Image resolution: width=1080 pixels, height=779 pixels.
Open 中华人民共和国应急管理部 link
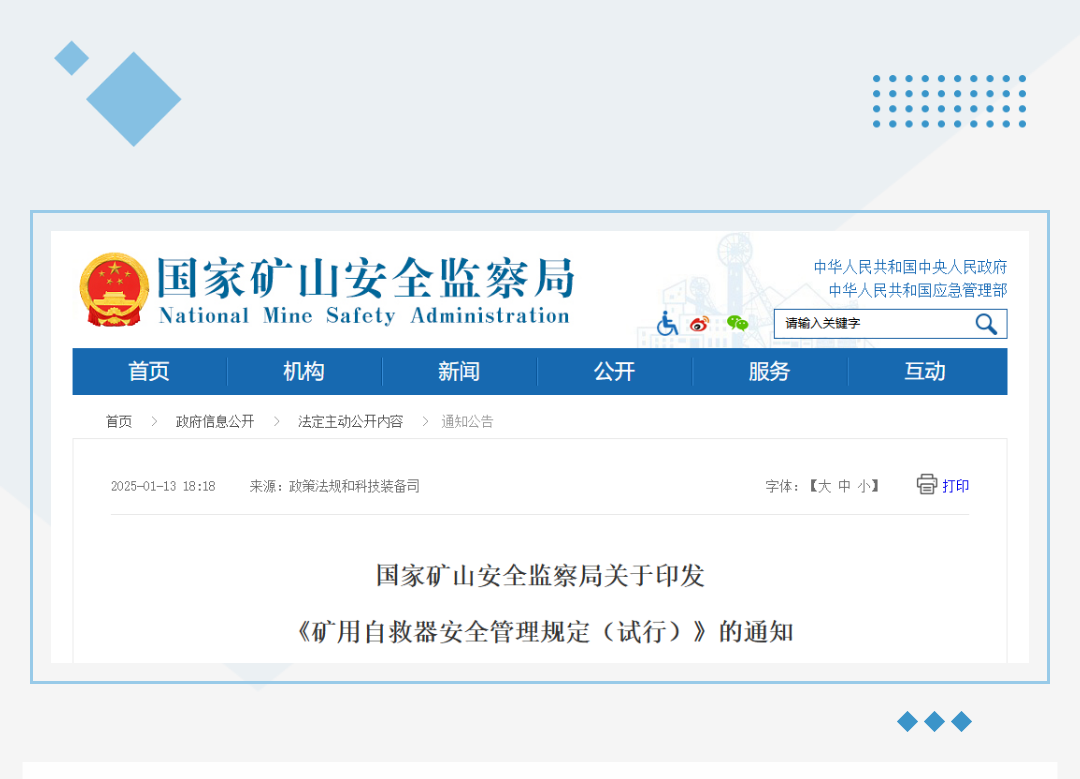click(x=917, y=291)
